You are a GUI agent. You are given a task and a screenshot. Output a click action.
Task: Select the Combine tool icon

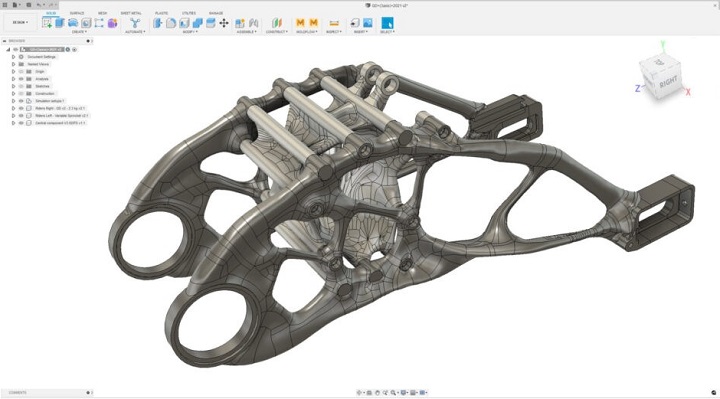point(197,22)
